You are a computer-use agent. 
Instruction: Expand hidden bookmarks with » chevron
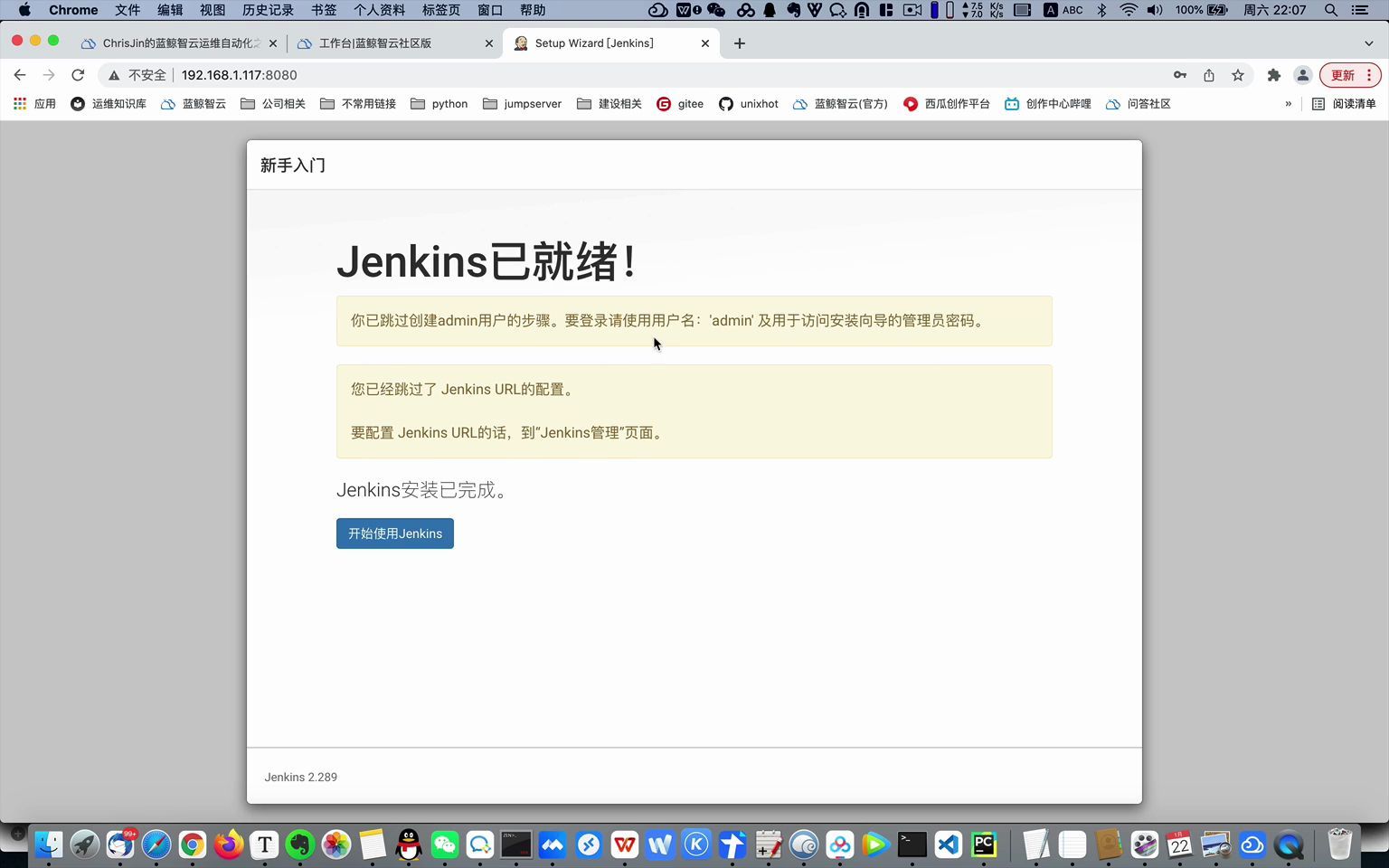click(x=1289, y=104)
